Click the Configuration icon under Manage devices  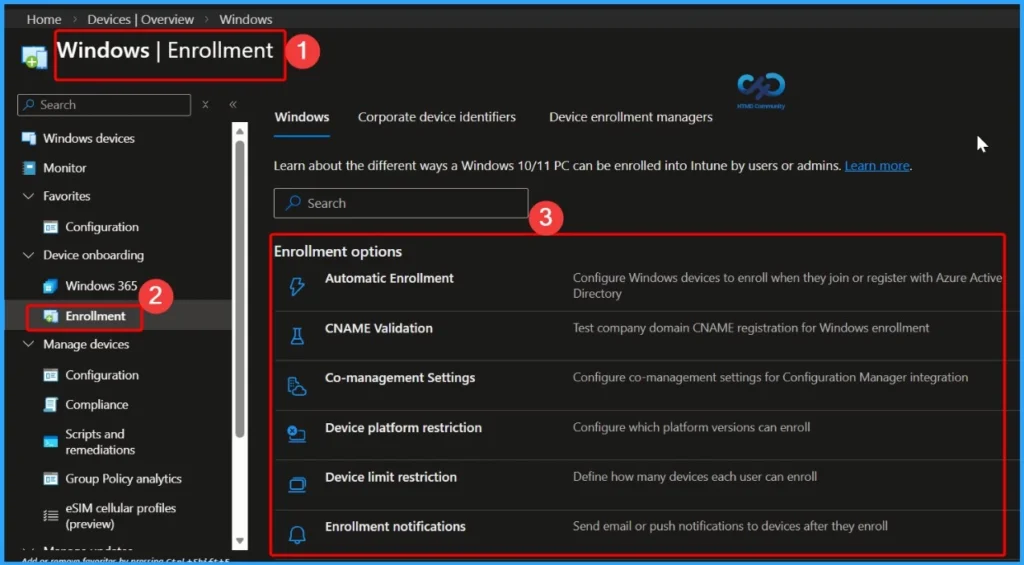coord(50,375)
